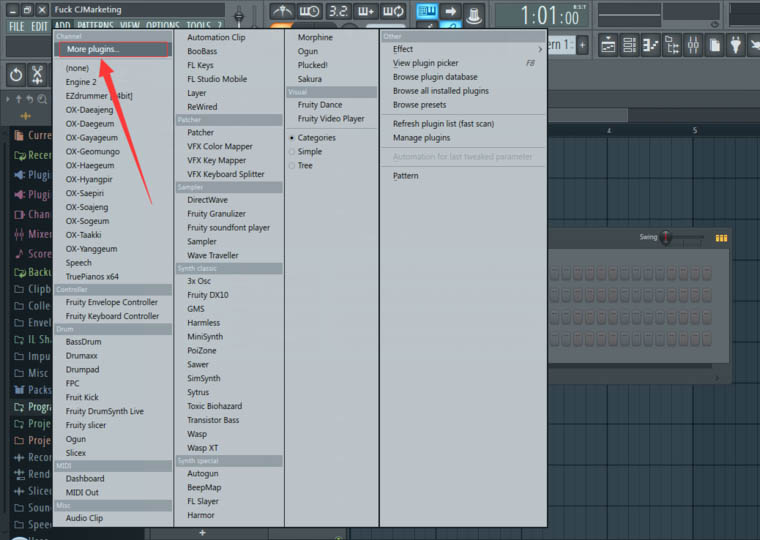Select the FPC drum plugin
This screenshot has width=760, height=540.
[x=72, y=383]
